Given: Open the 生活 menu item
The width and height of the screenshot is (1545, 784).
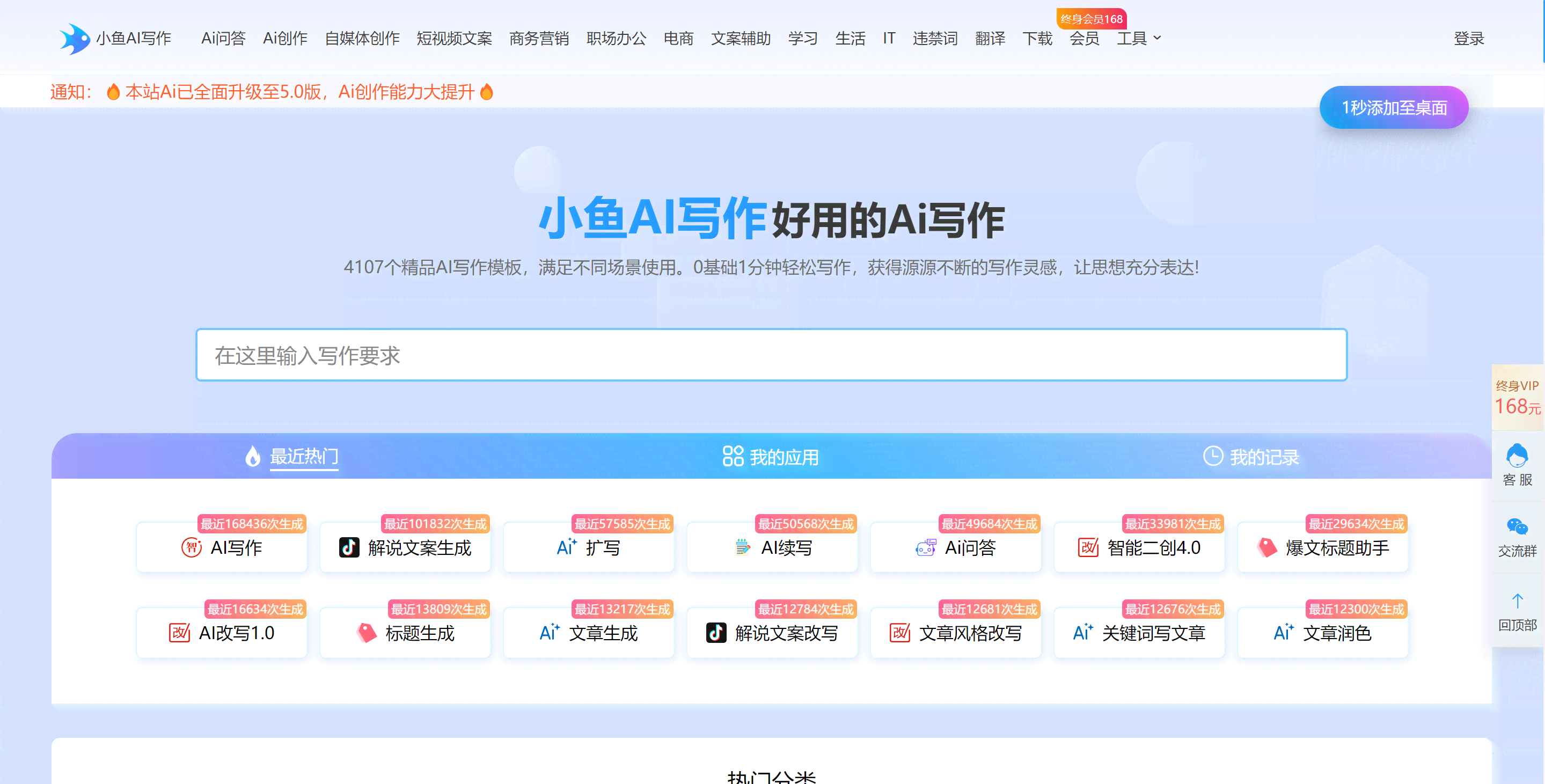Looking at the screenshot, I should tap(851, 39).
